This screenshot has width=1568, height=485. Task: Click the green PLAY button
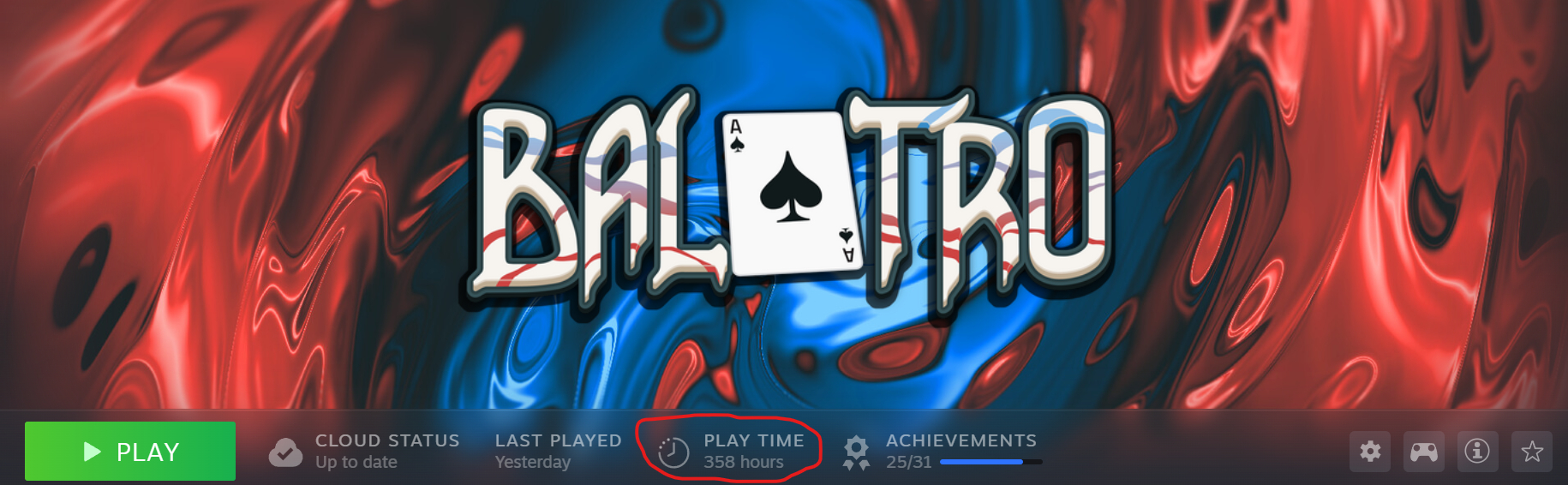(130, 451)
